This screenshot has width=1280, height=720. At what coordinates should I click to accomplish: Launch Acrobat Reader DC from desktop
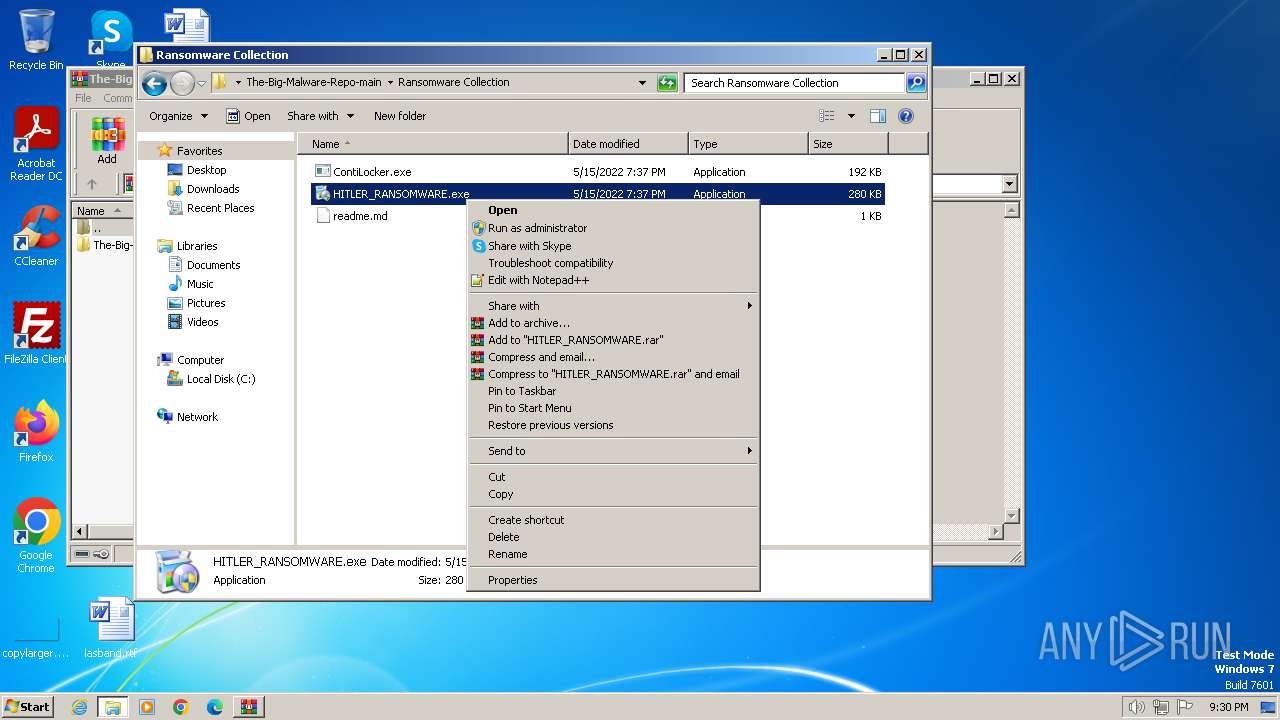36,144
